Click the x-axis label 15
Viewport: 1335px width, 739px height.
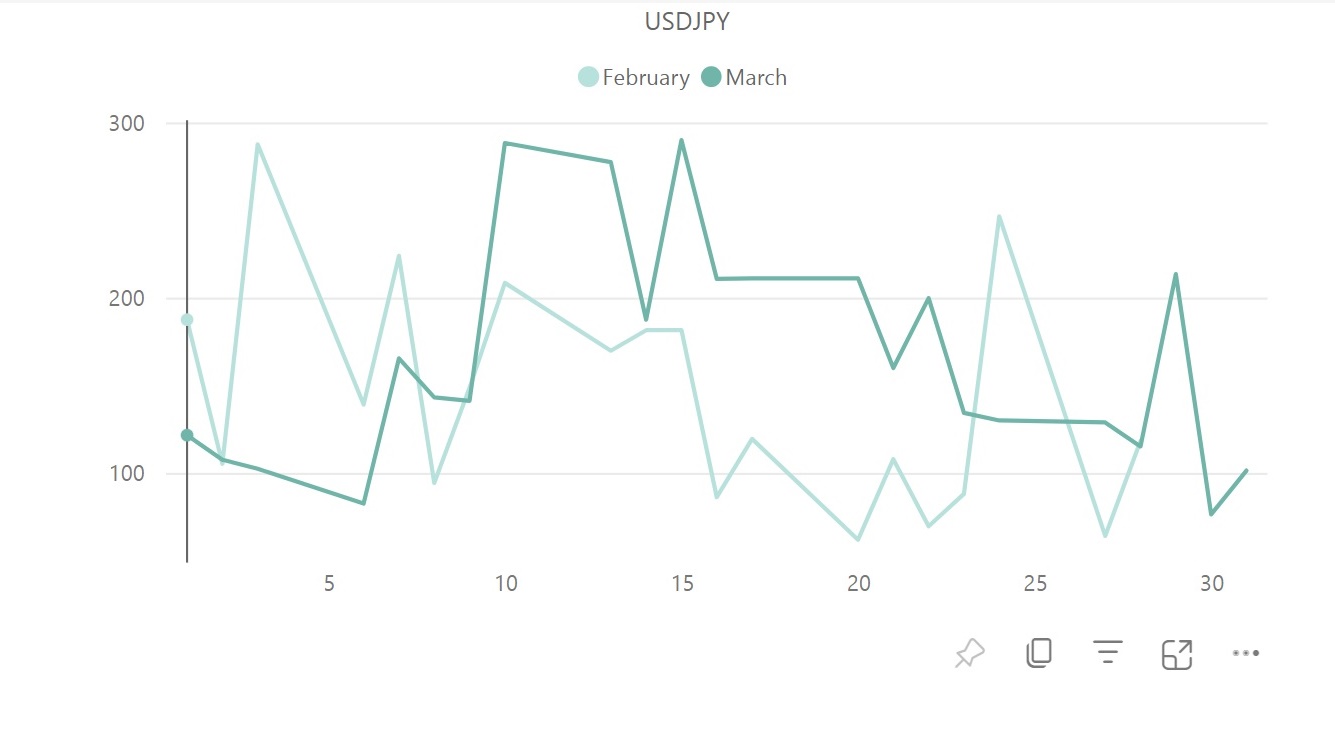coord(682,584)
